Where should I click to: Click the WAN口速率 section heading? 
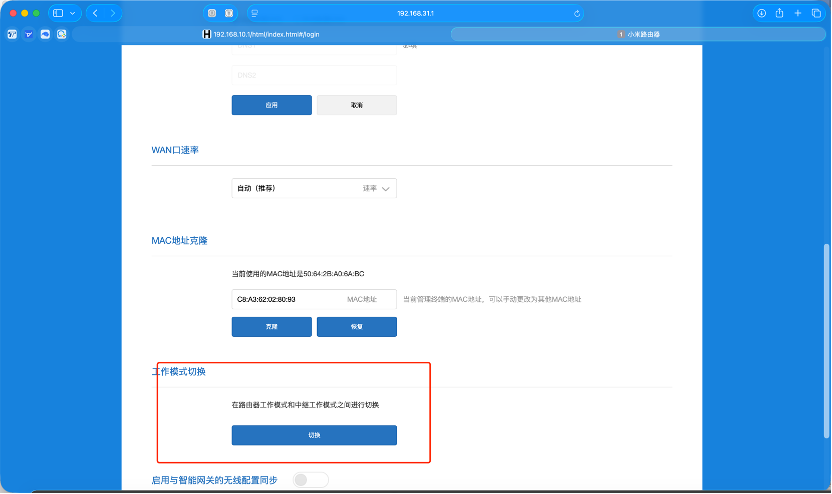click(x=175, y=150)
